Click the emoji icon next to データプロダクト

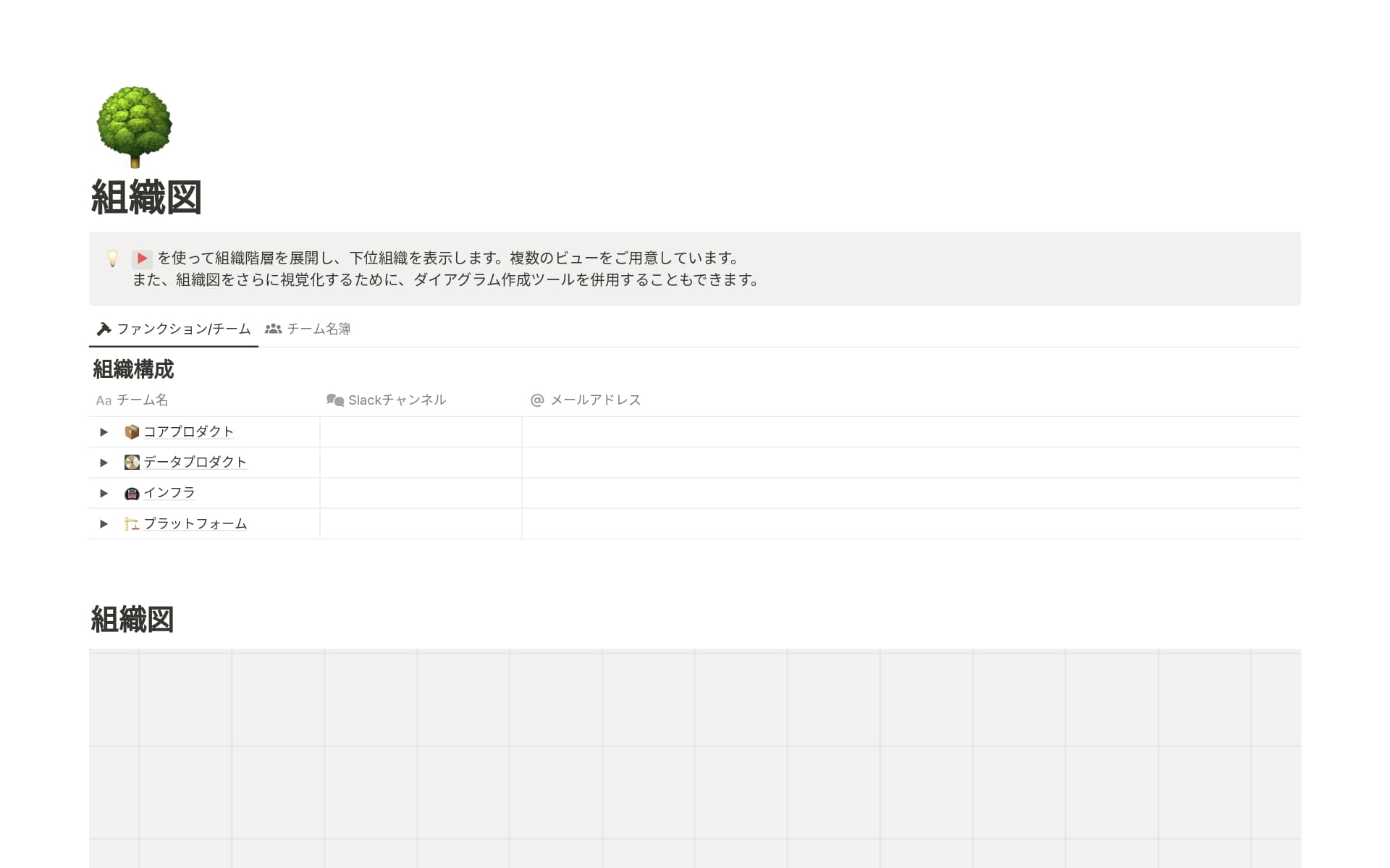coord(130,462)
